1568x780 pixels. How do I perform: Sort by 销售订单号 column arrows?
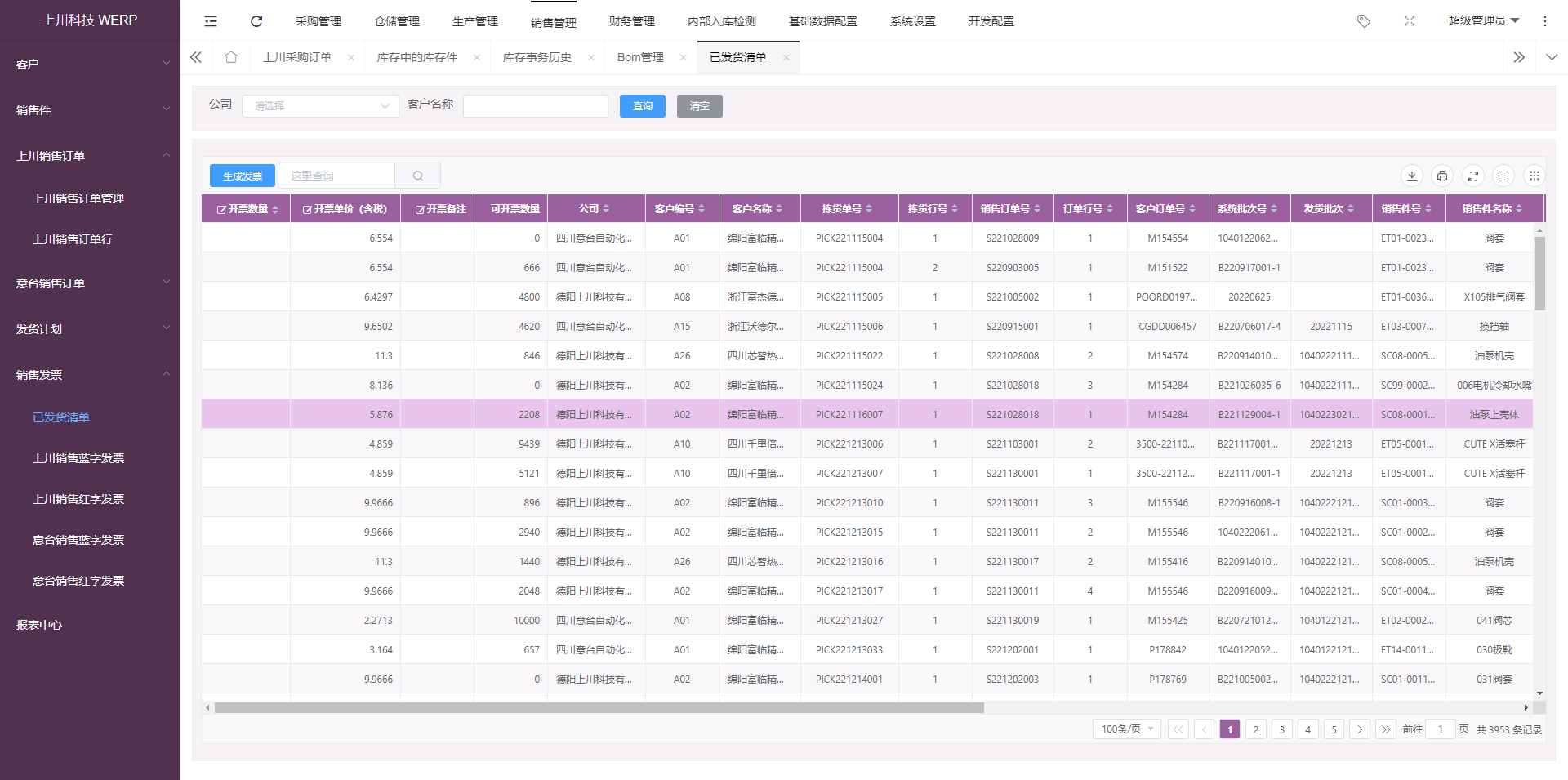tap(1037, 209)
